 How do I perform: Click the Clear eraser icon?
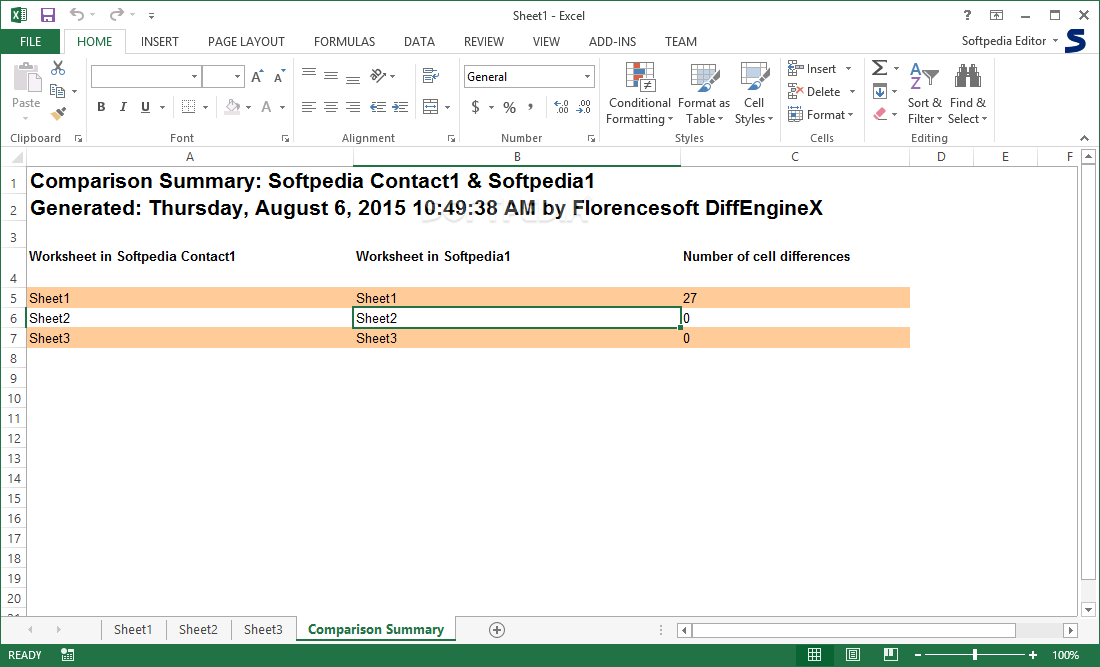pyautogui.click(x=880, y=114)
